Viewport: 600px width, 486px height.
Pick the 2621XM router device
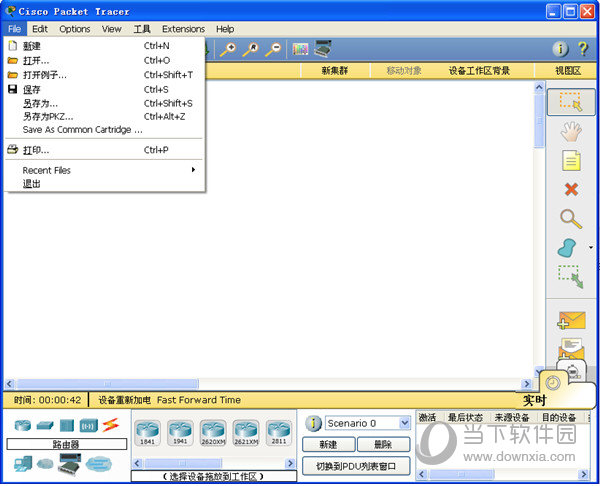246,433
